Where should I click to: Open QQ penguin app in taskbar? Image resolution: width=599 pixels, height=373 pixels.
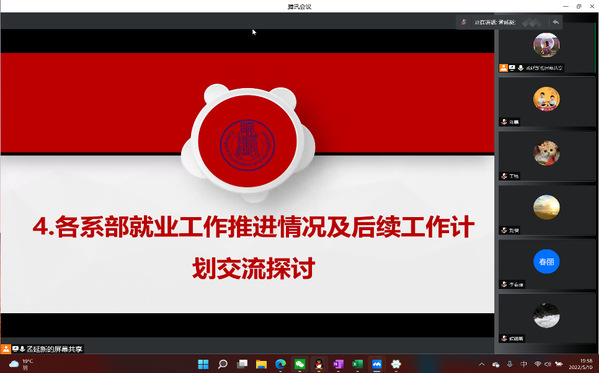(x=319, y=364)
